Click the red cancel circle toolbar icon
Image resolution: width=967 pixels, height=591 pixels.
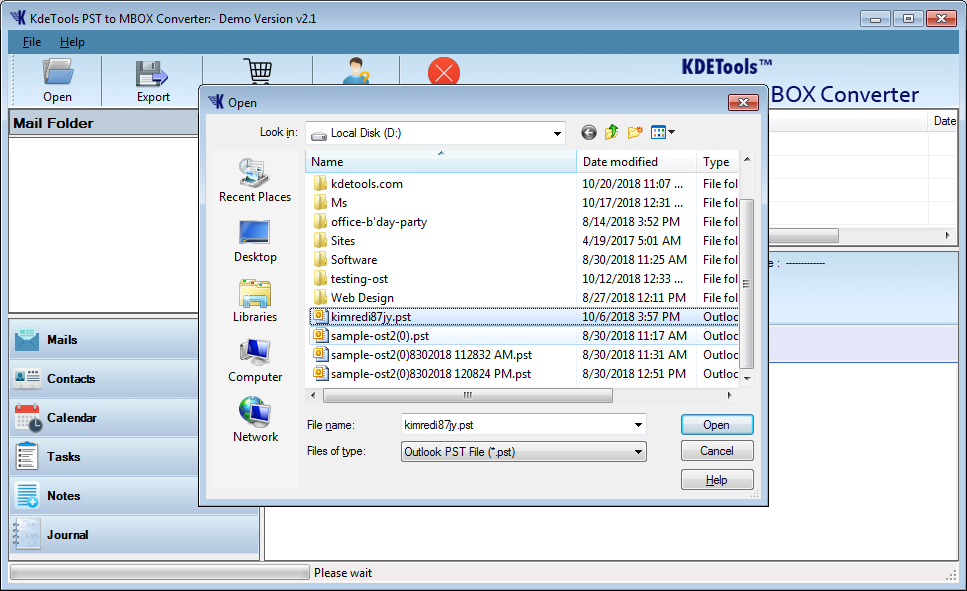[x=443, y=73]
